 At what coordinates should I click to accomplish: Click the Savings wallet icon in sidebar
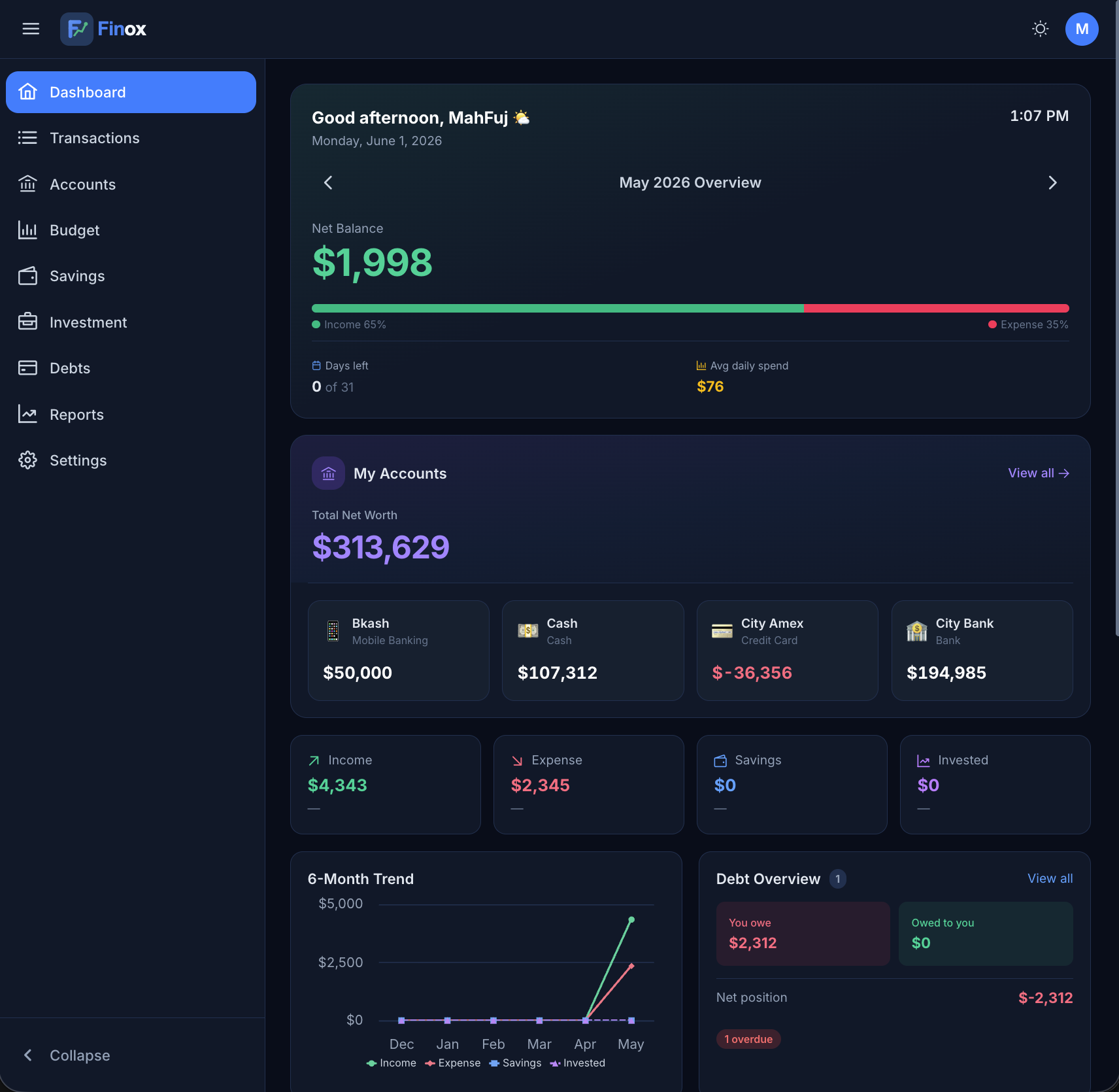pyautogui.click(x=27, y=276)
